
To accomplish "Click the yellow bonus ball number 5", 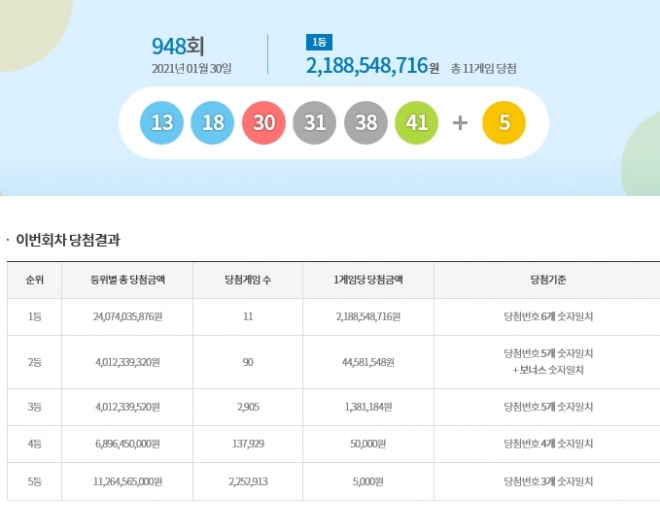I will (x=504, y=123).
